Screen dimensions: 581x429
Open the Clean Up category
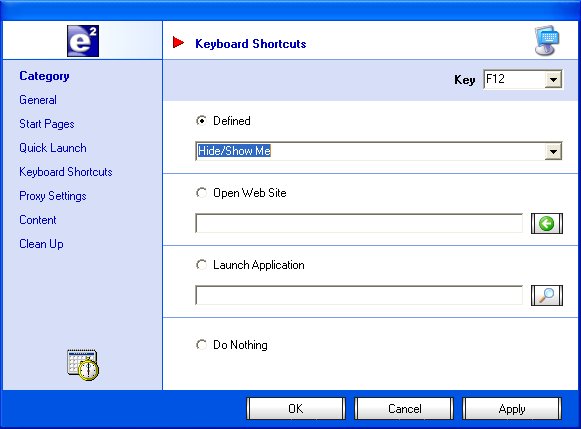click(x=41, y=244)
